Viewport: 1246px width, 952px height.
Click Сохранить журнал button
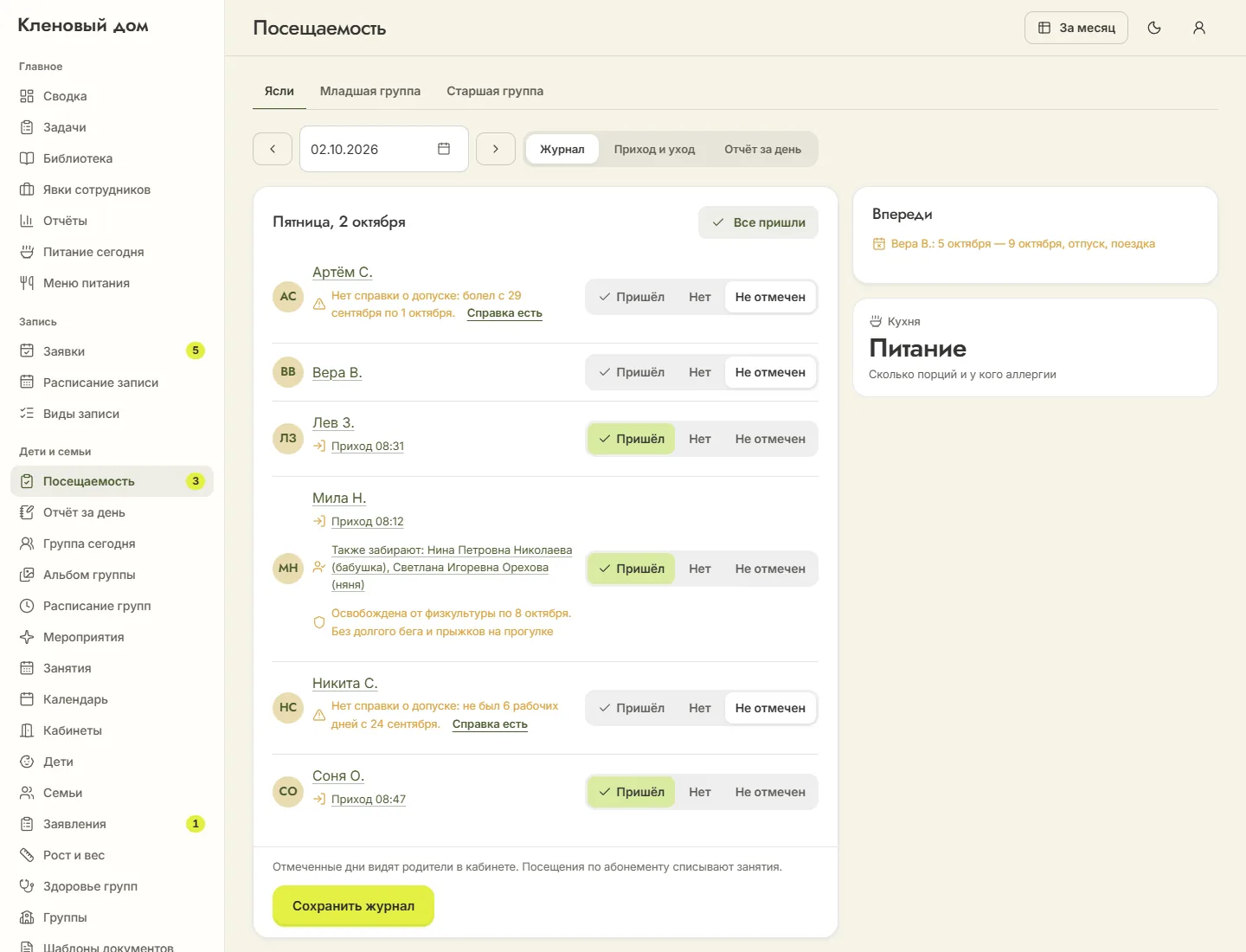coord(353,906)
